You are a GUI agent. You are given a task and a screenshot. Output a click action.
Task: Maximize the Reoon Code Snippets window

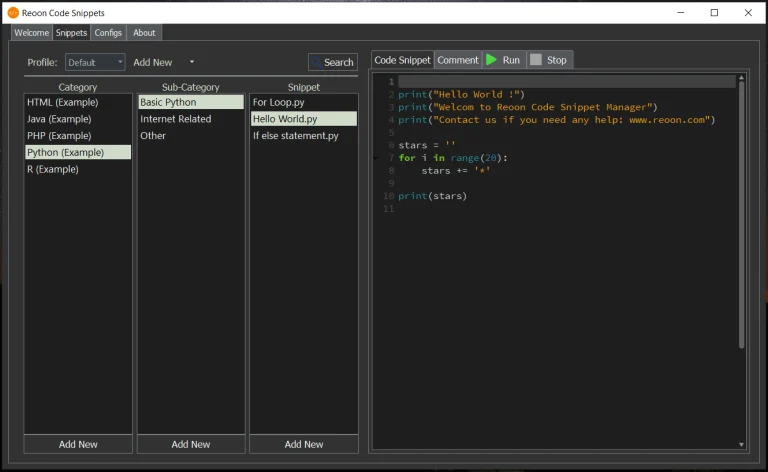tap(714, 13)
